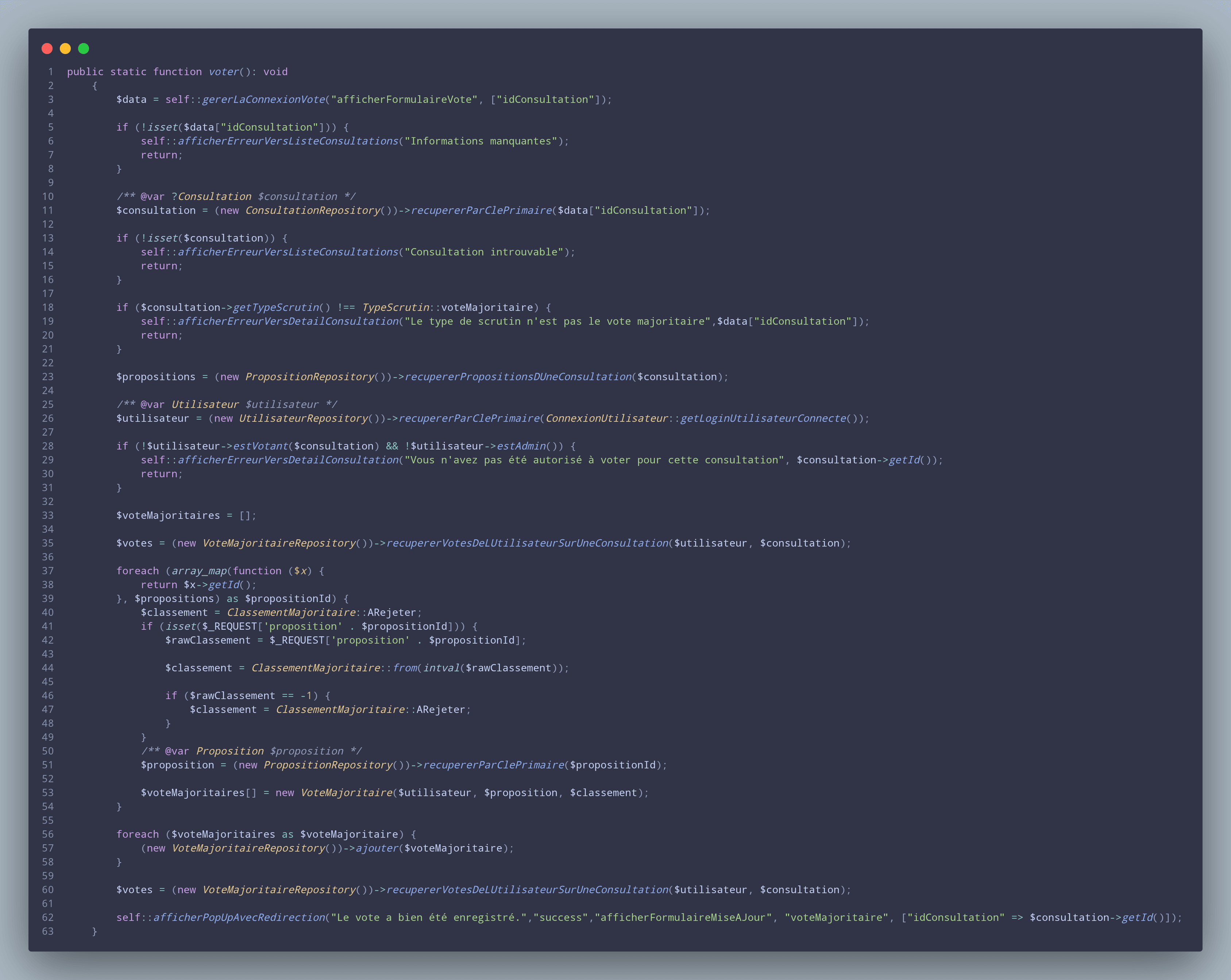1231x980 pixels.
Task: Click "afficherPopUpAvecRedirection" on line 62
Action: tap(239, 918)
